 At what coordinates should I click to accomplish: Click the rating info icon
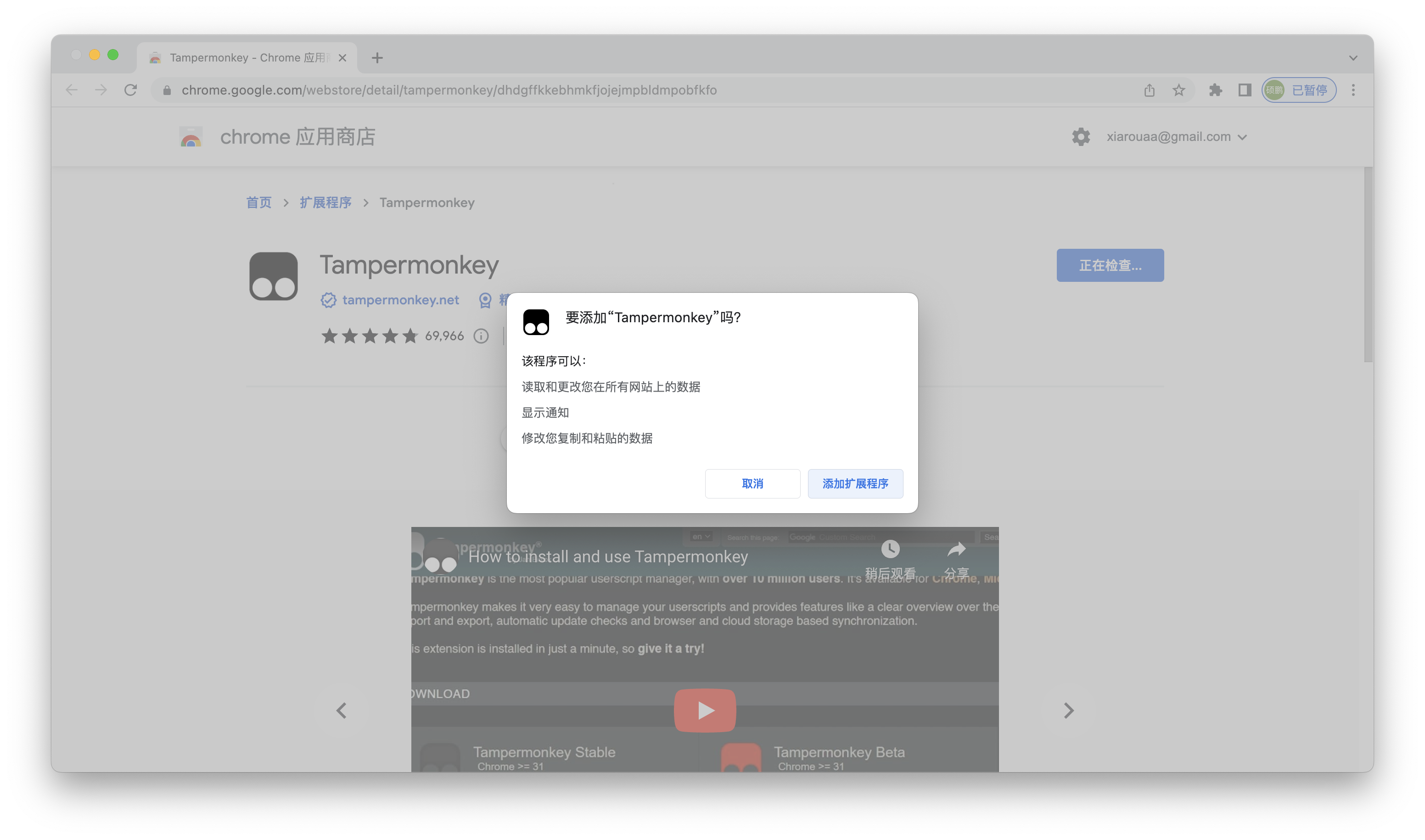pos(481,336)
